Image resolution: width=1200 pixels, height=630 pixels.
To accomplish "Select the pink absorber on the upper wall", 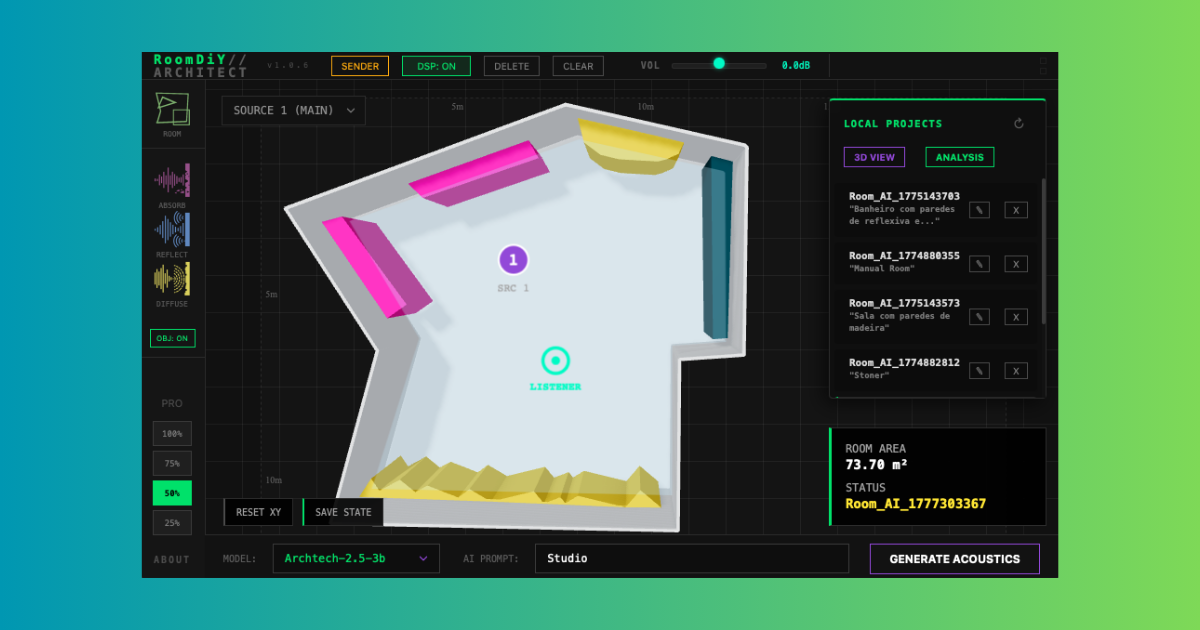I will 478,172.
